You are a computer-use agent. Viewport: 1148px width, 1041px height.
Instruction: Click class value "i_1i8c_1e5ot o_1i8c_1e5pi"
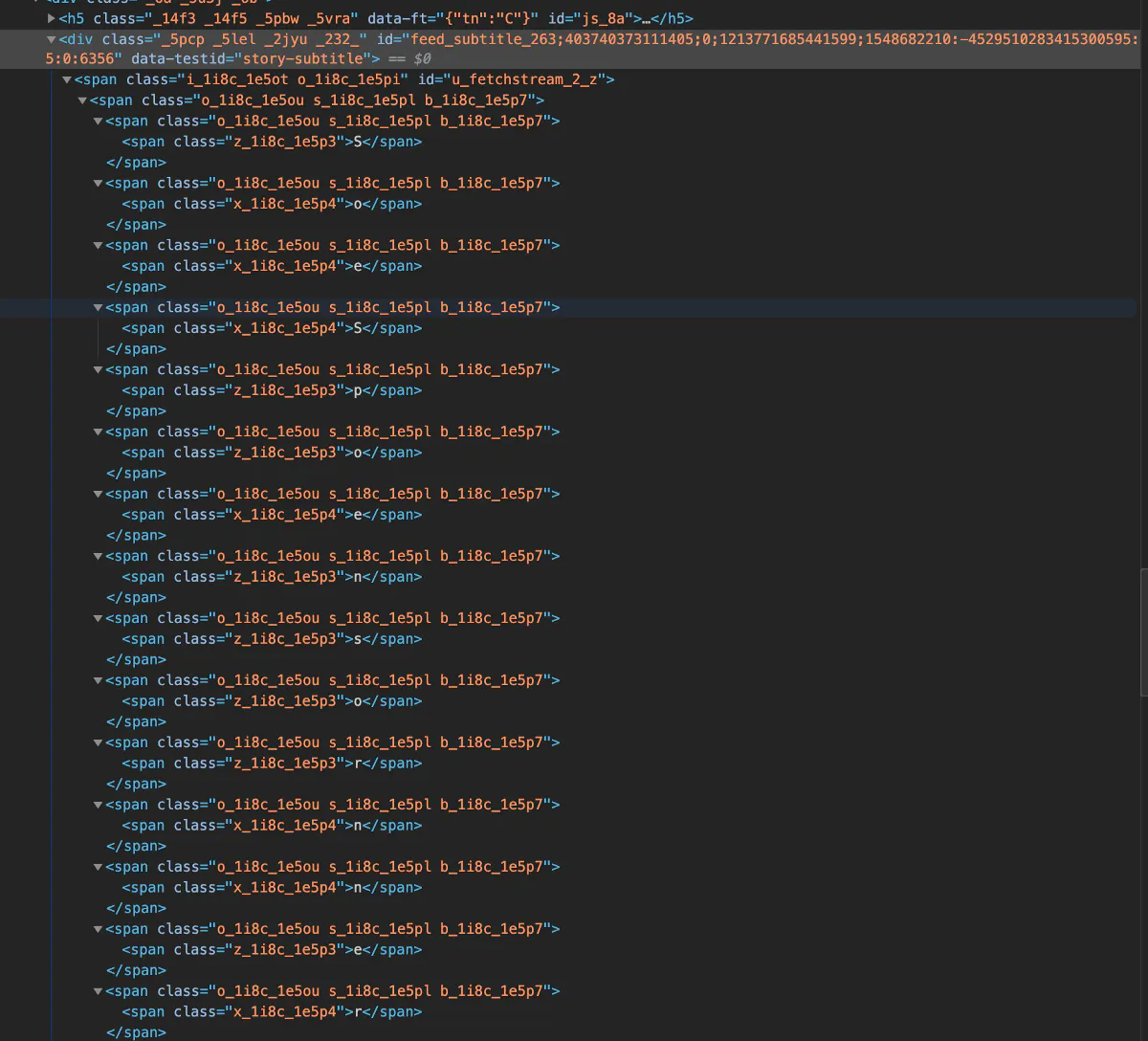pyautogui.click(x=294, y=79)
